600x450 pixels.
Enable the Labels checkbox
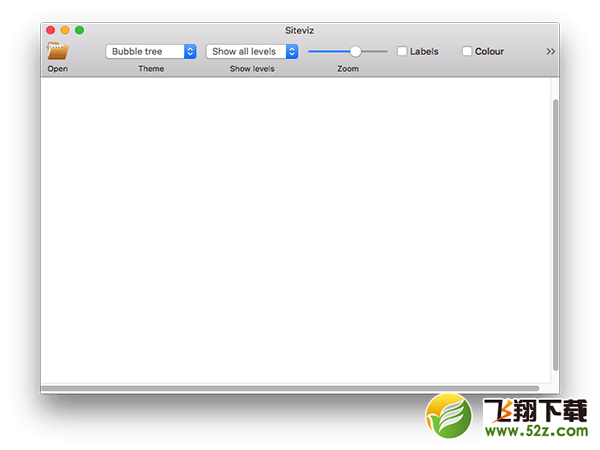(x=402, y=51)
